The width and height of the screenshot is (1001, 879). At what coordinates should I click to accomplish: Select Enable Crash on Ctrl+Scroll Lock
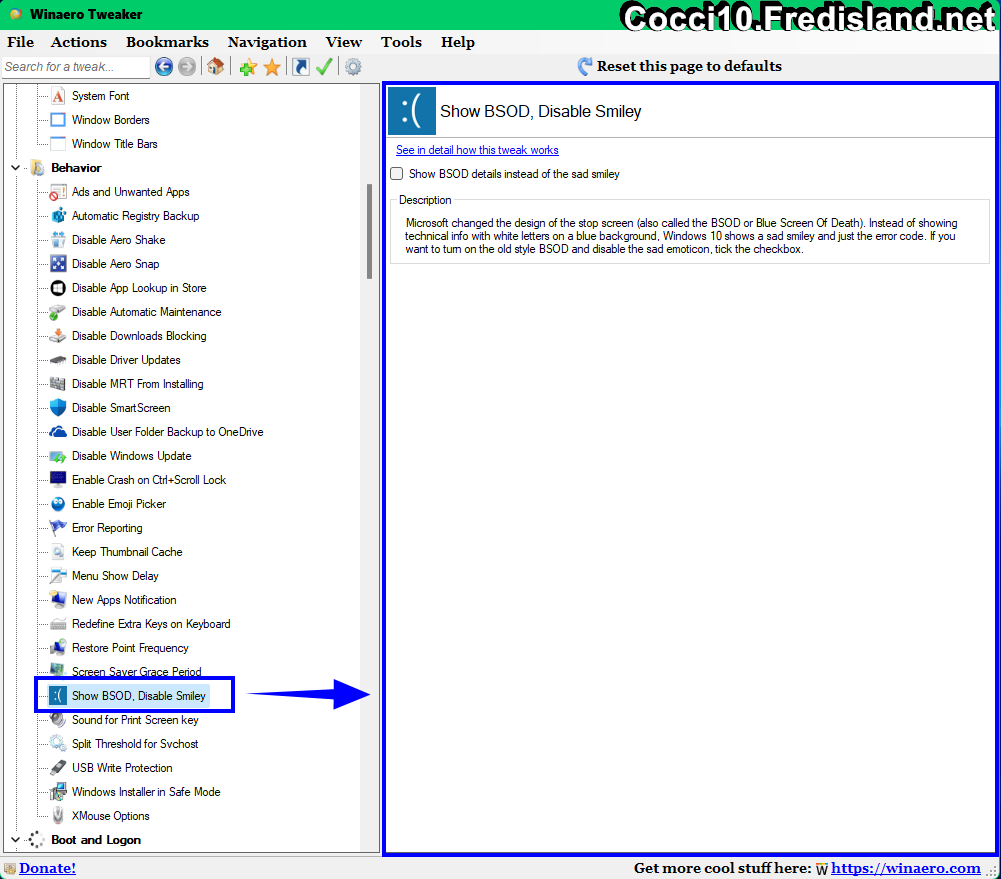point(149,480)
